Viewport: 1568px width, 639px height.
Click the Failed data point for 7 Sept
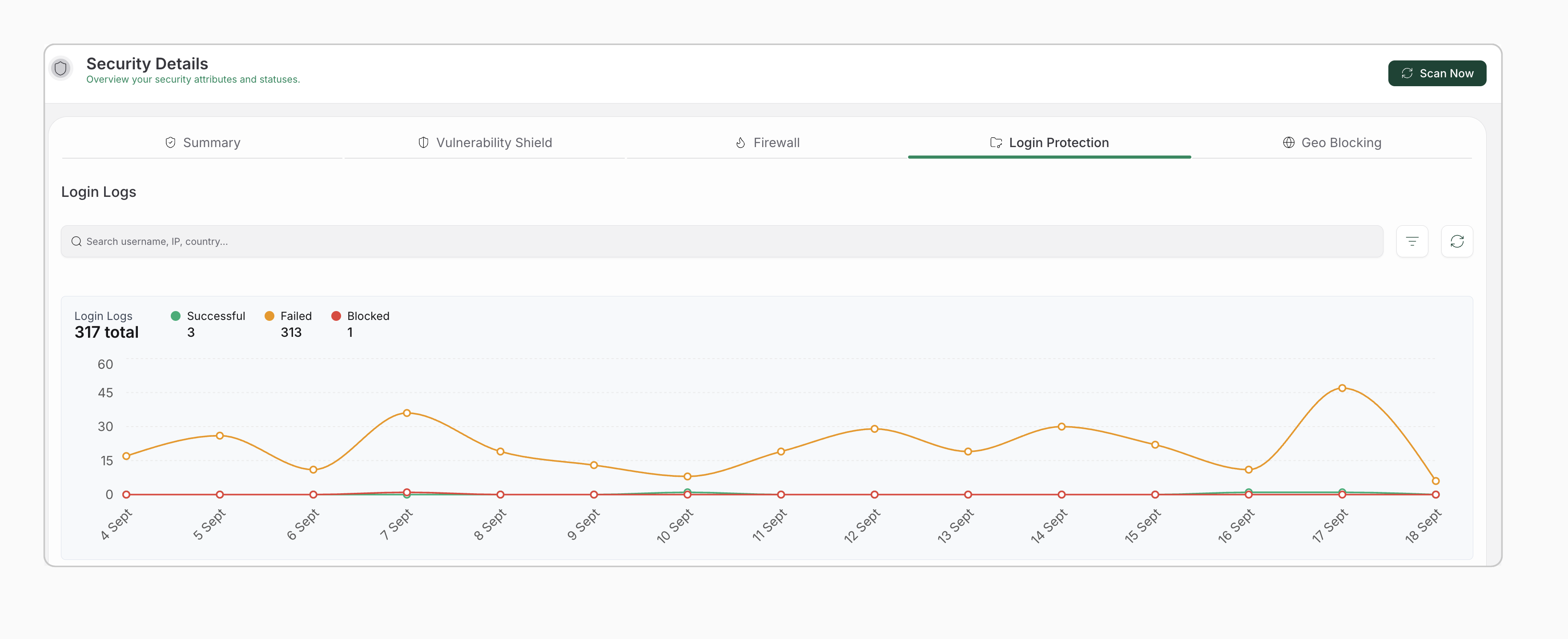[406, 413]
